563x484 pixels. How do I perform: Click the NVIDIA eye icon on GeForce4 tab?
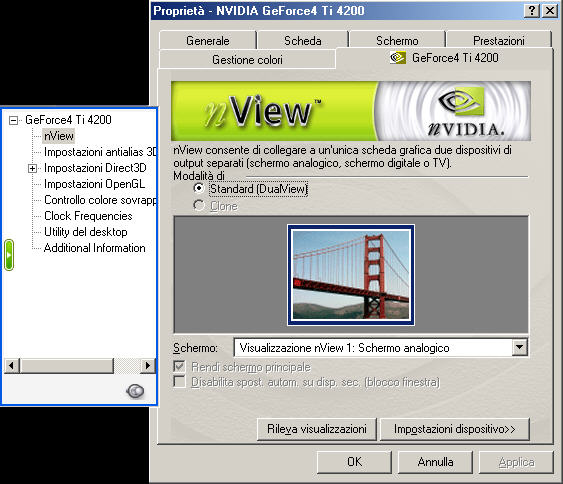[397, 58]
